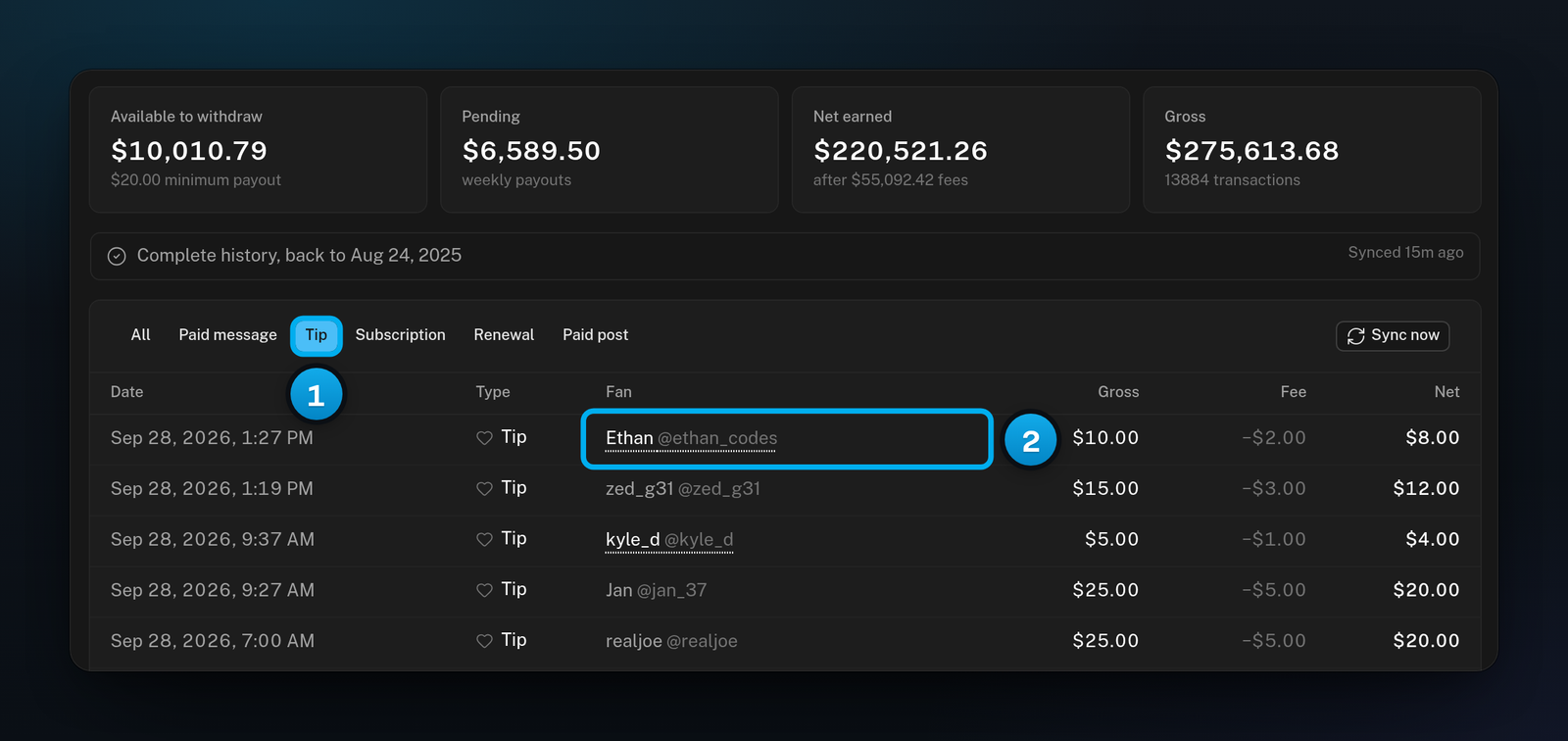Click the Pending amount $6,589.50
Viewport: 1568px width, 741px height.
coord(531,151)
